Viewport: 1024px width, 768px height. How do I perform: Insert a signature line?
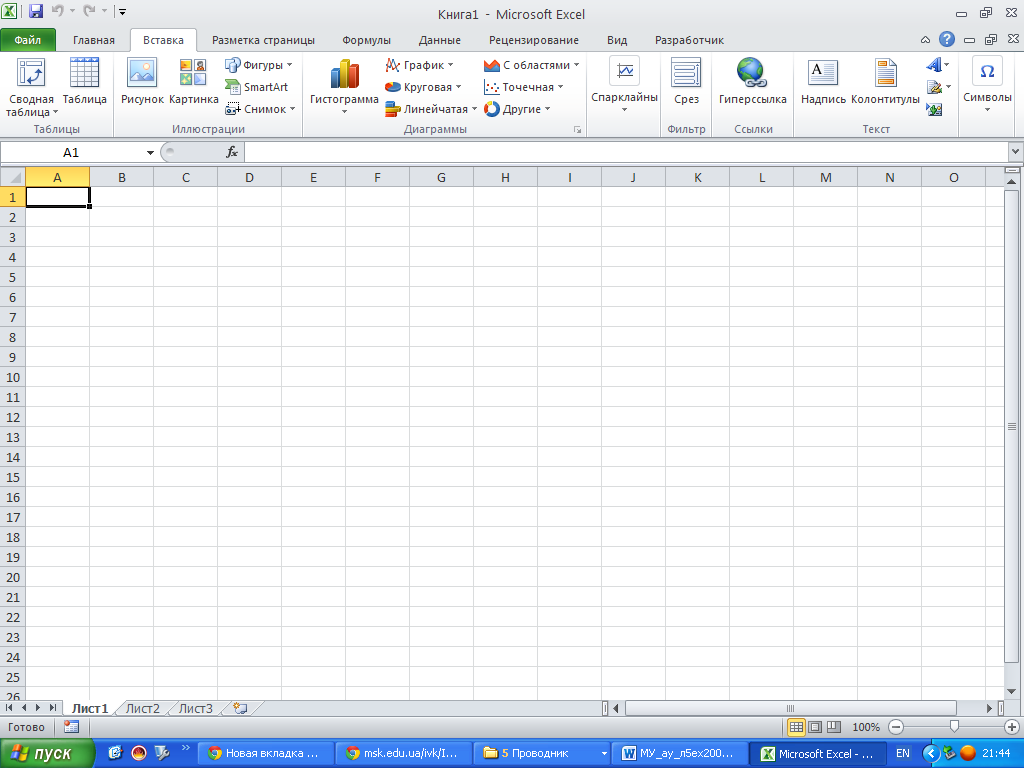click(x=938, y=87)
